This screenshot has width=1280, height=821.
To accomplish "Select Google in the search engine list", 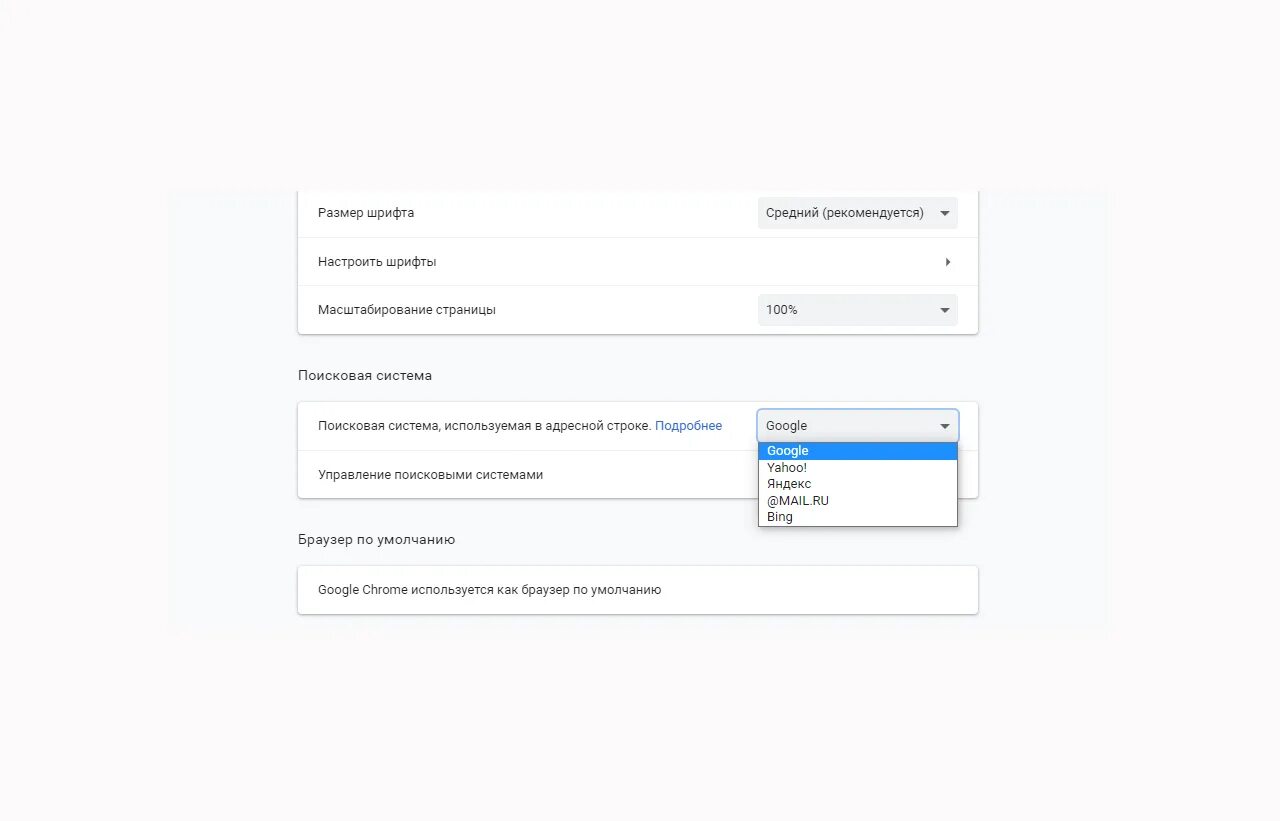I will (x=857, y=451).
